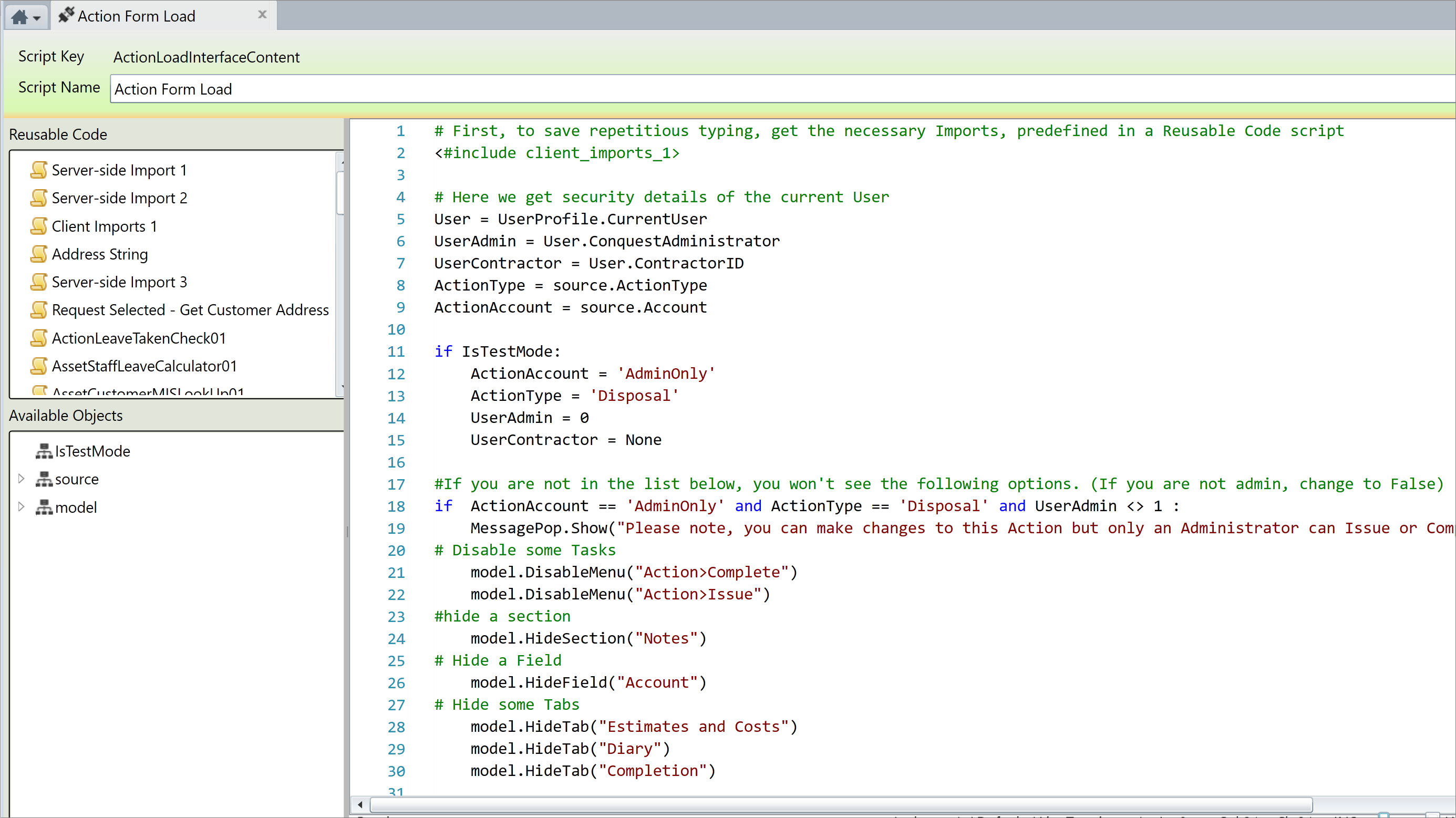Click the Request Selected script scroll icon
The image size is (1456, 818).
(38, 310)
